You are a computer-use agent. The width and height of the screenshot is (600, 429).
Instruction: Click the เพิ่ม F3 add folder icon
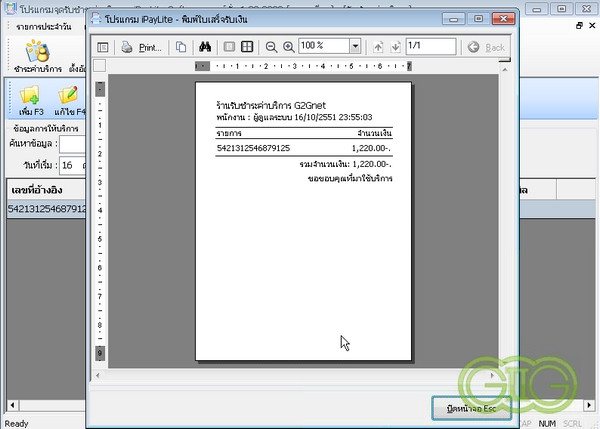coord(31,100)
